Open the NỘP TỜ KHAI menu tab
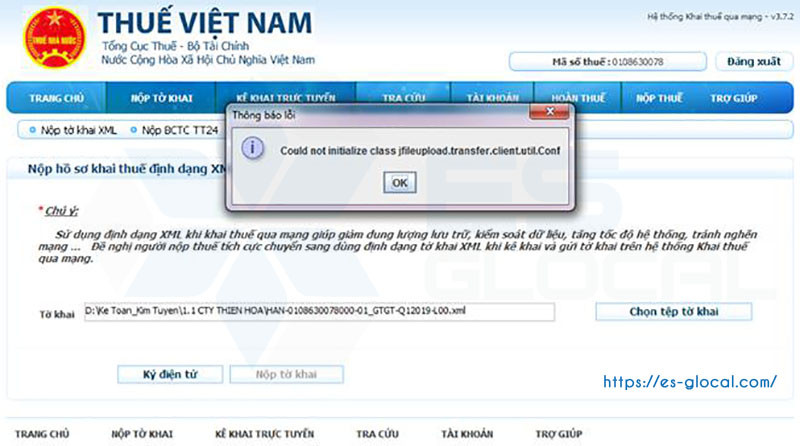The image size is (800, 446). point(161,98)
